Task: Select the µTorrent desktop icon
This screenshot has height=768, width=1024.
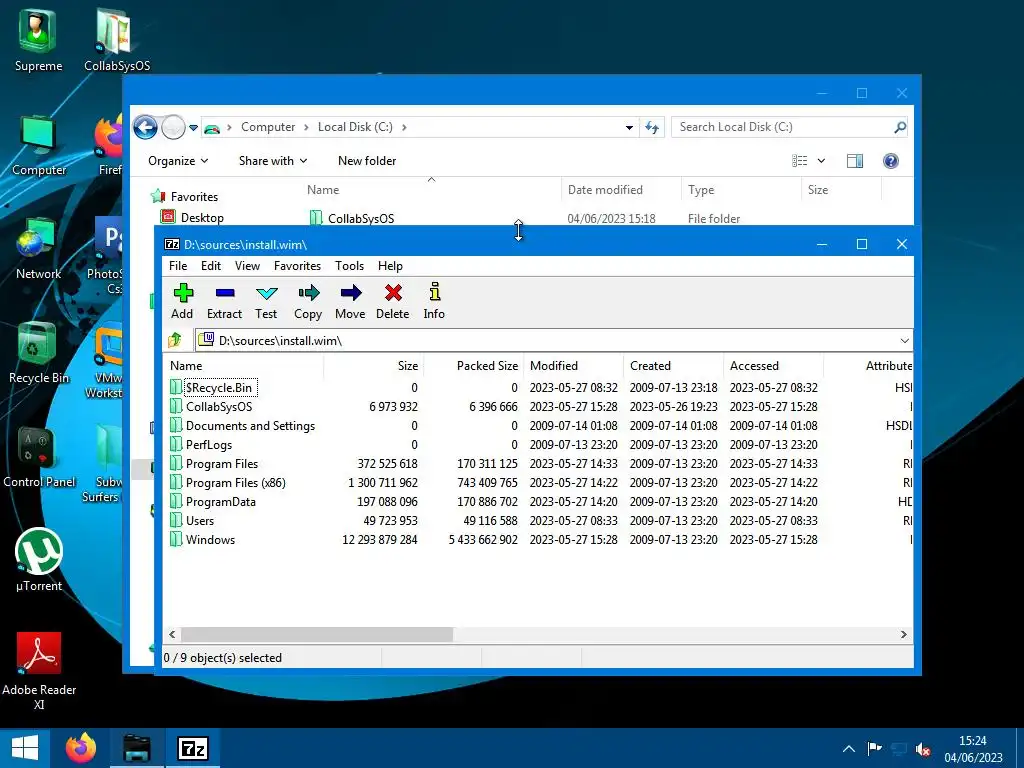Action: (x=39, y=560)
